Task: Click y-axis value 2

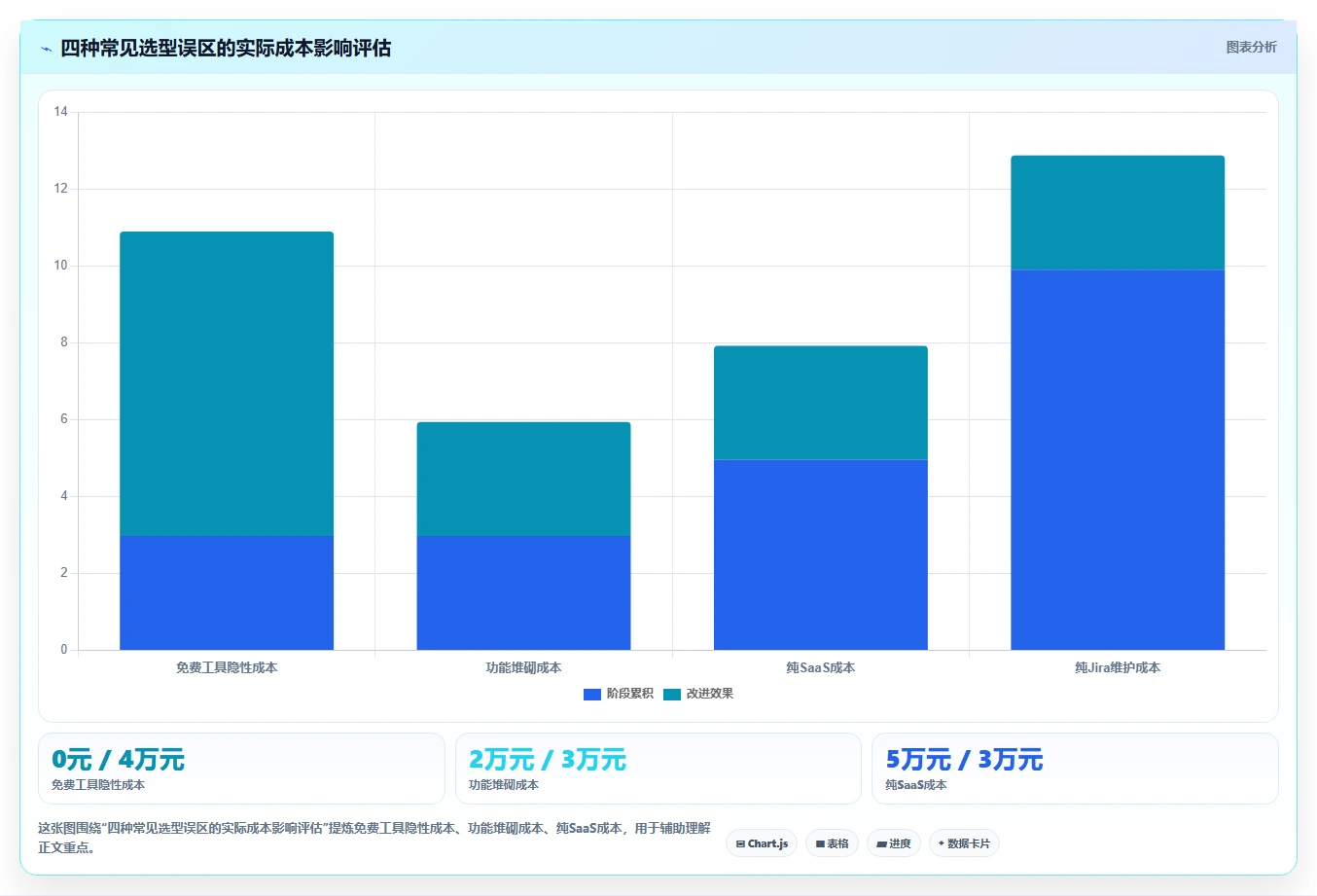Action: (x=64, y=573)
